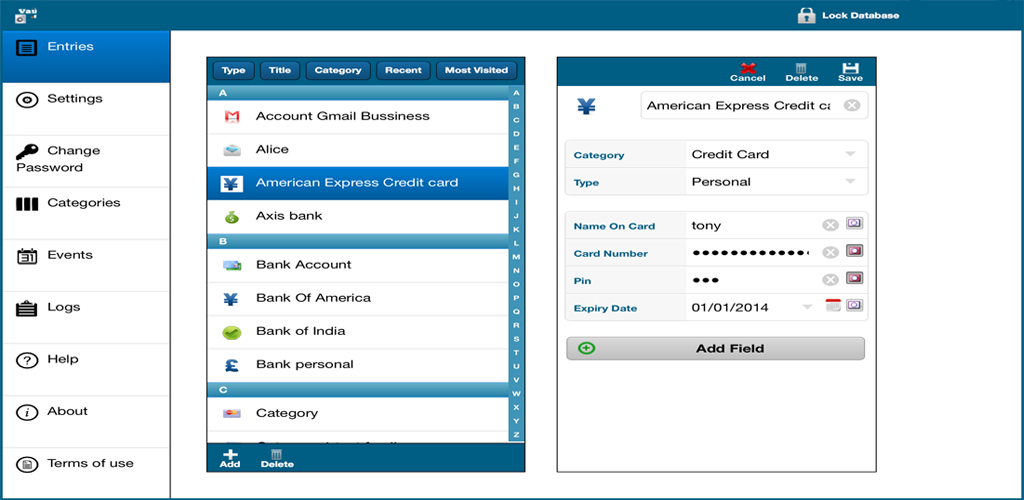This screenshot has height=500, width=1024.
Task: Open the Category dropdown showing Credit Card
Action: pos(776,155)
